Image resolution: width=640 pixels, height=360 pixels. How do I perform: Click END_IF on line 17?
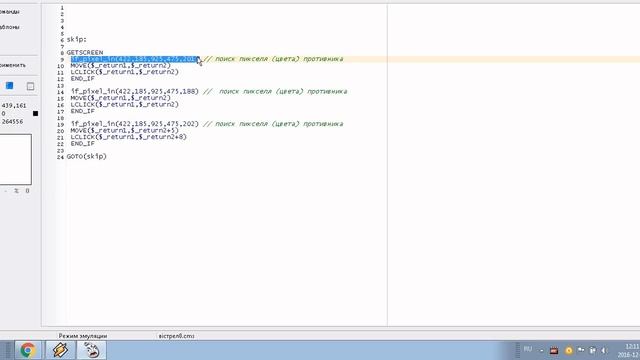(x=82, y=111)
